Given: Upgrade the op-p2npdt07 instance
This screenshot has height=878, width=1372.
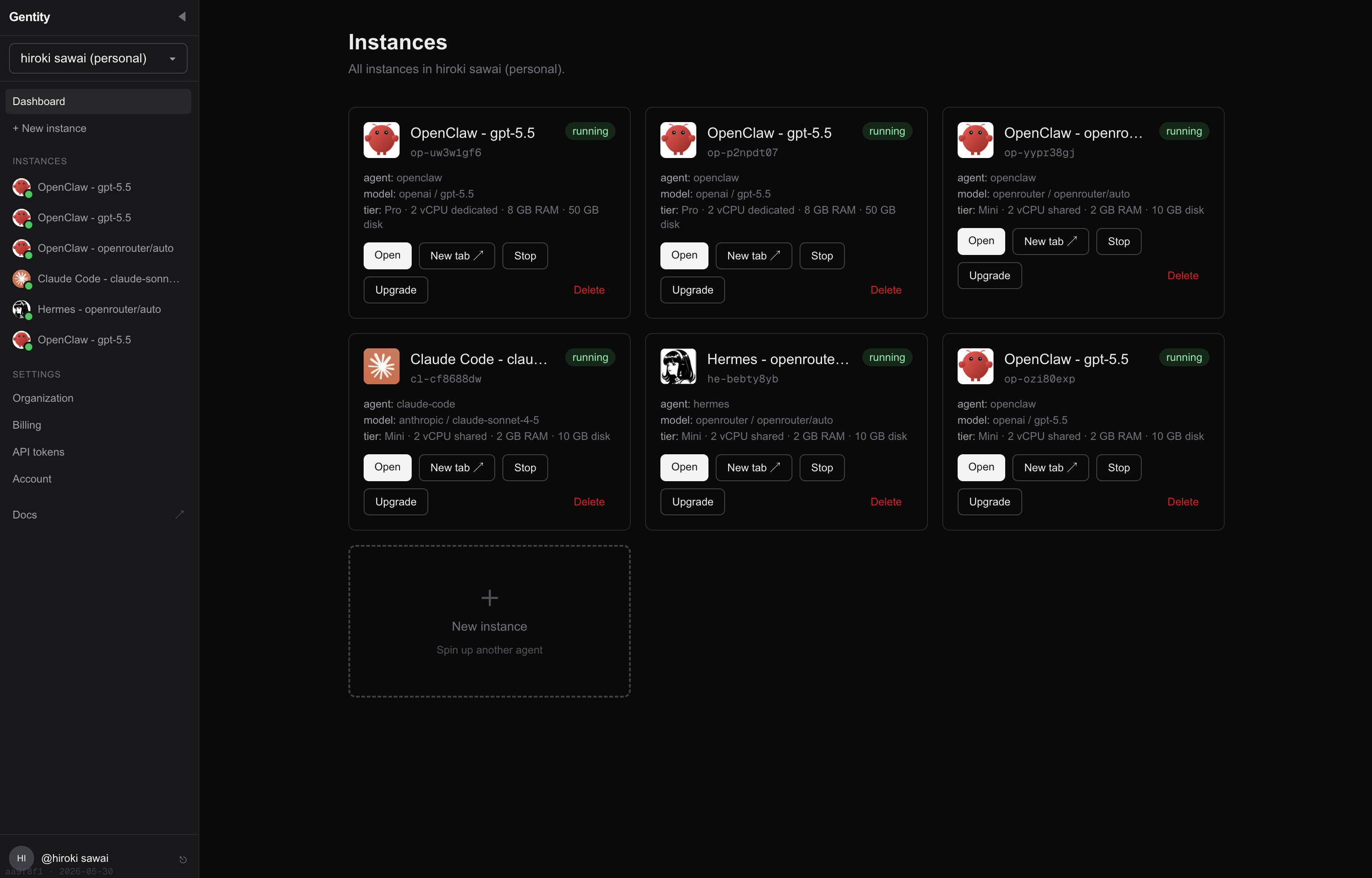Looking at the screenshot, I should pyautogui.click(x=692, y=290).
